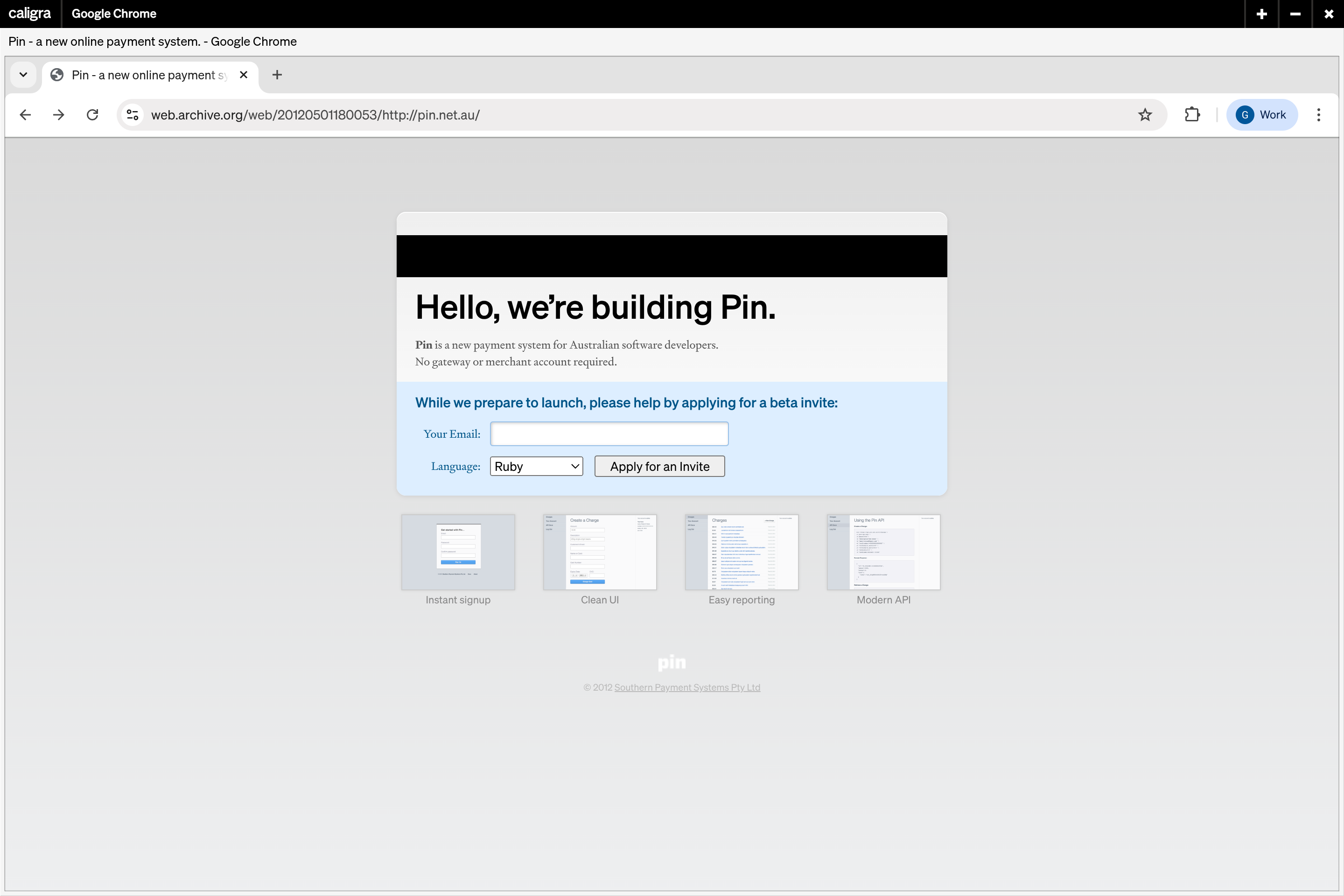This screenshot has width=1344, height=896.
Task: Open the Extensions puzzle icon
Action: pyautogui.click(x=1192, y=115)
